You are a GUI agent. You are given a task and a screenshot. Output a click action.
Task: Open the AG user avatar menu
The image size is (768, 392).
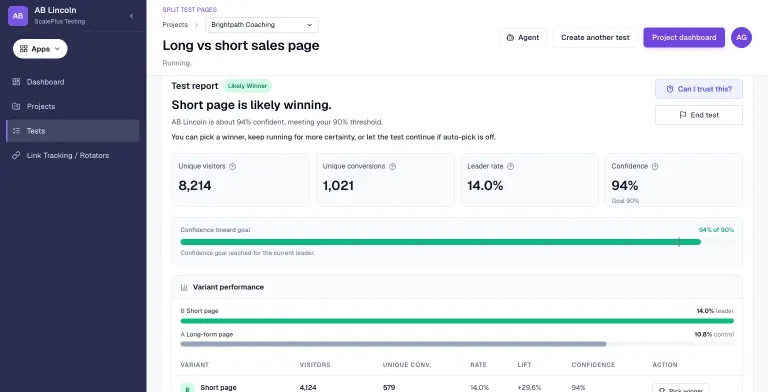pos(741,38)
